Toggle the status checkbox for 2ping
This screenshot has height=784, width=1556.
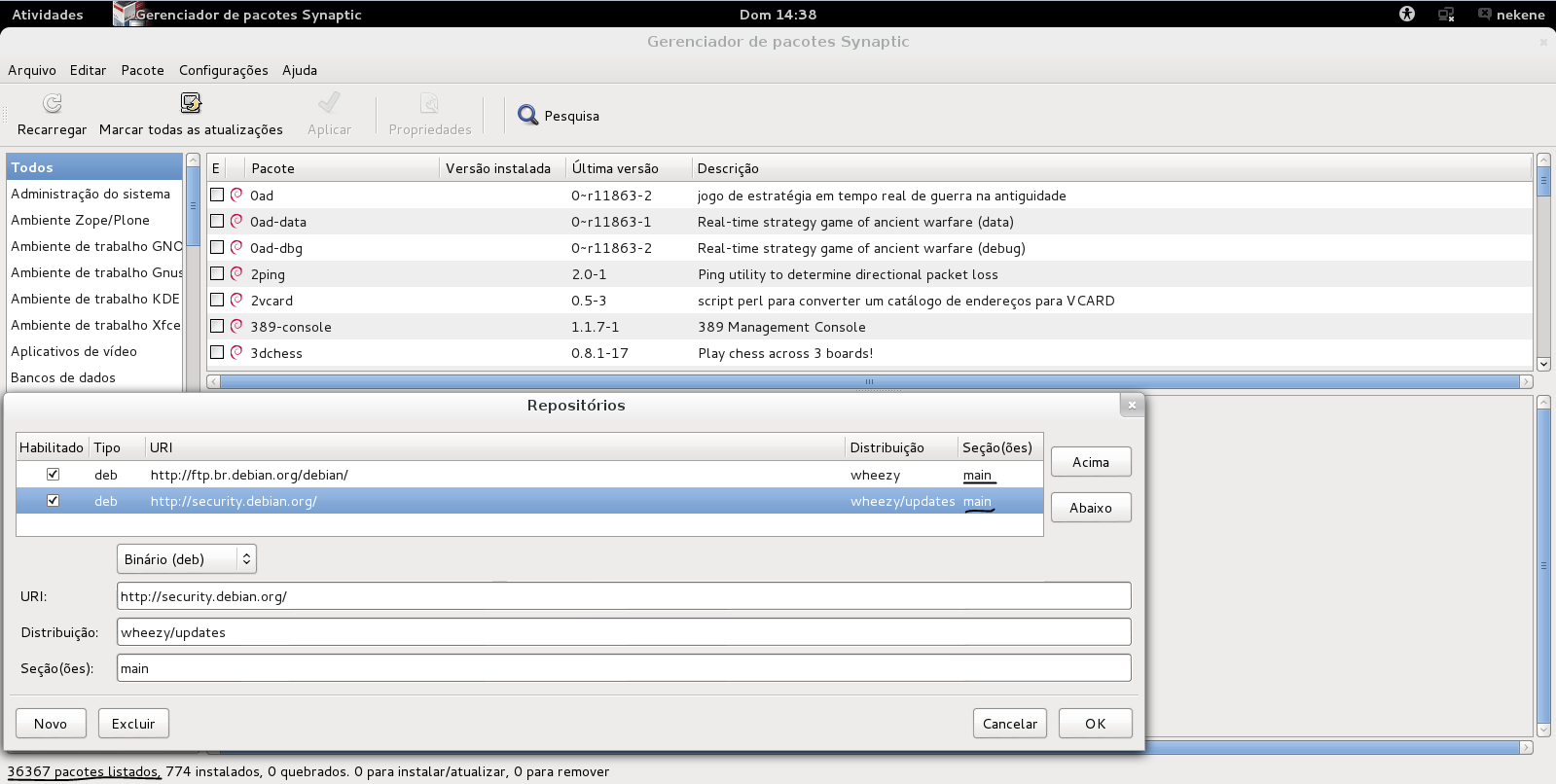point(217,273)
